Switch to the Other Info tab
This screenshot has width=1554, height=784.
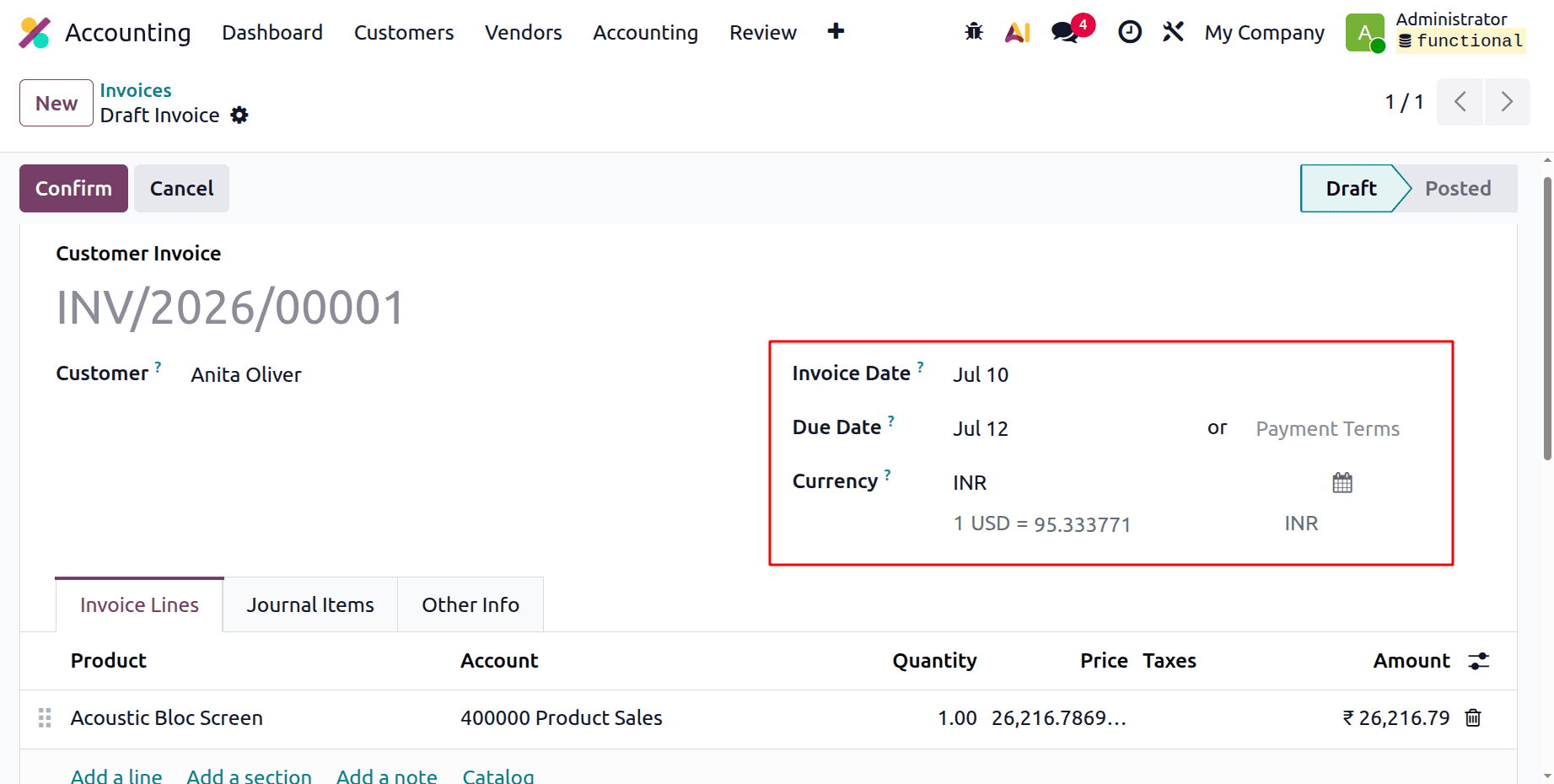[x=471, y=604]
